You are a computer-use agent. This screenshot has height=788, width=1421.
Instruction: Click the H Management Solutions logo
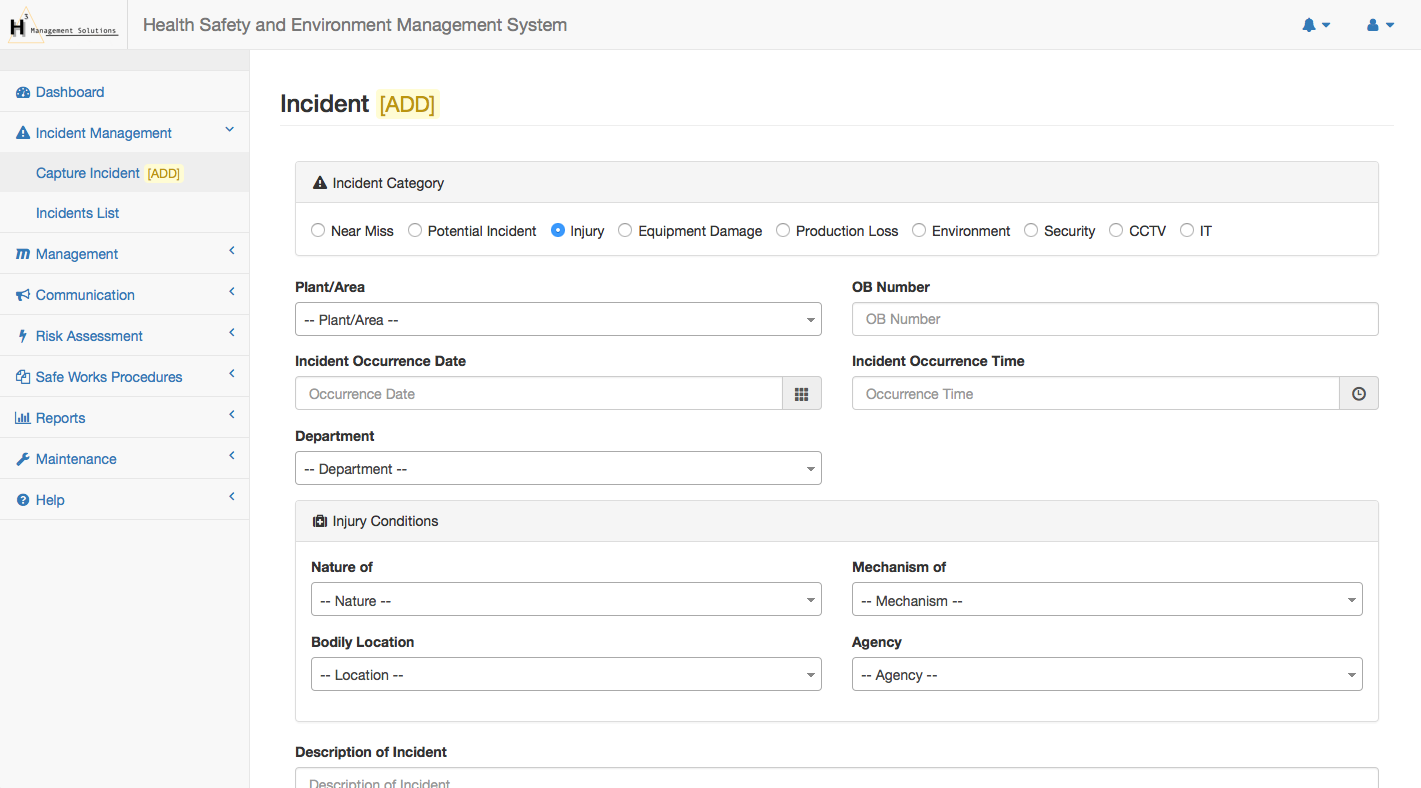pyautogui.click(x=64, y=25)
